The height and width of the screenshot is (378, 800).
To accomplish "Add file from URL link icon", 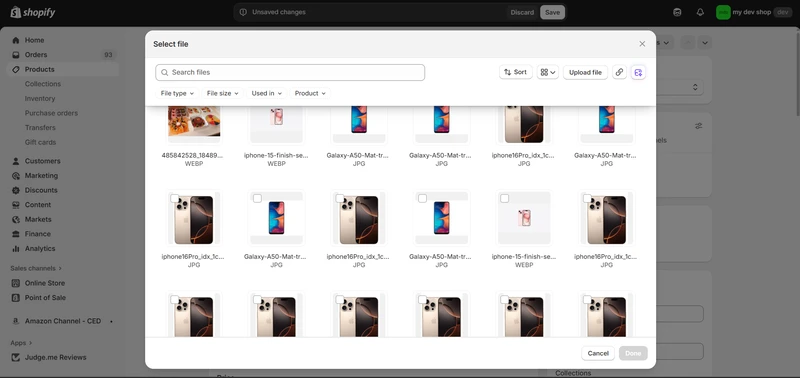I will click(619, 72).
